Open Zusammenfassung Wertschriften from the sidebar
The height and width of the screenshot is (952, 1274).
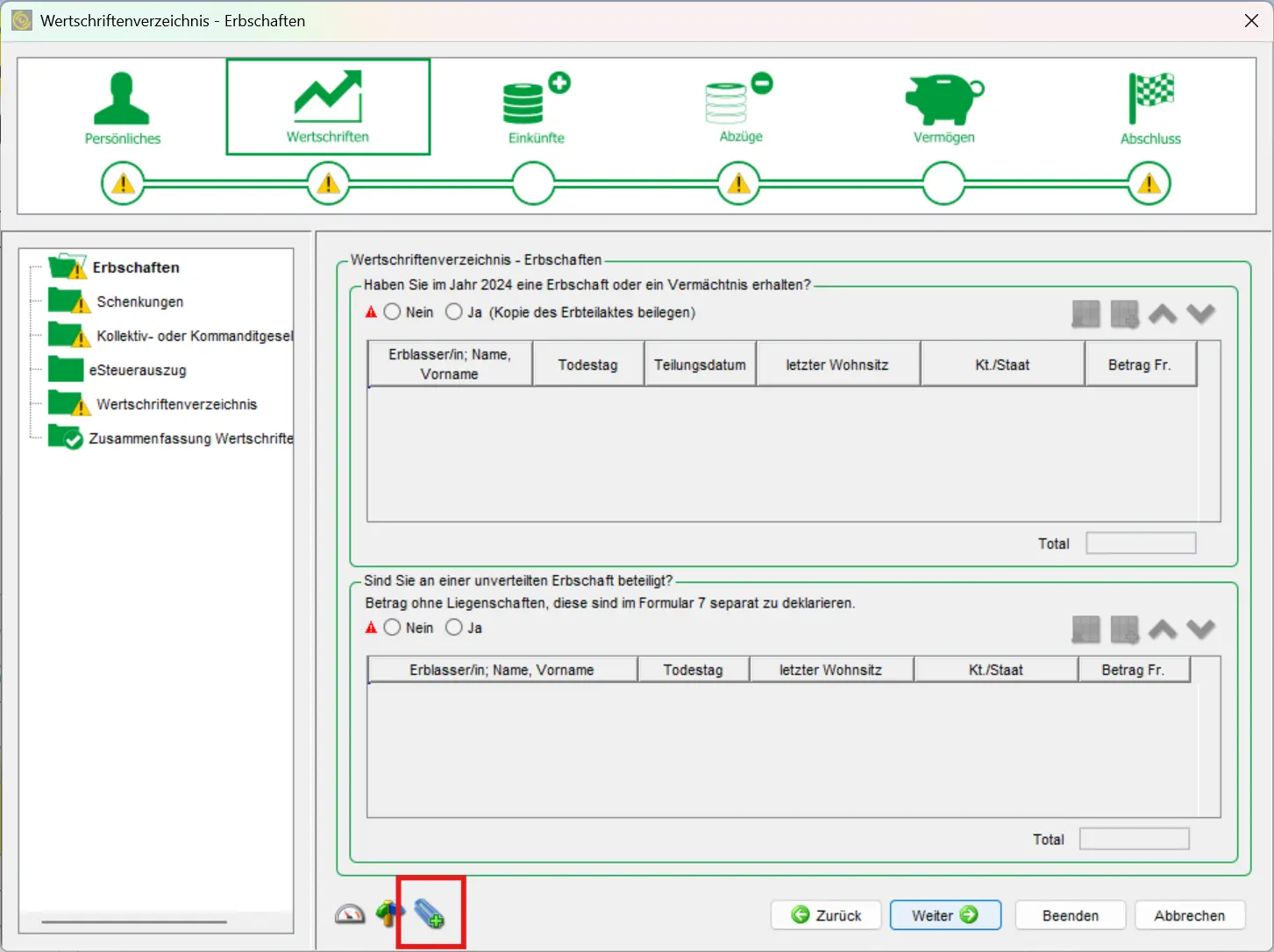(189, 438)
